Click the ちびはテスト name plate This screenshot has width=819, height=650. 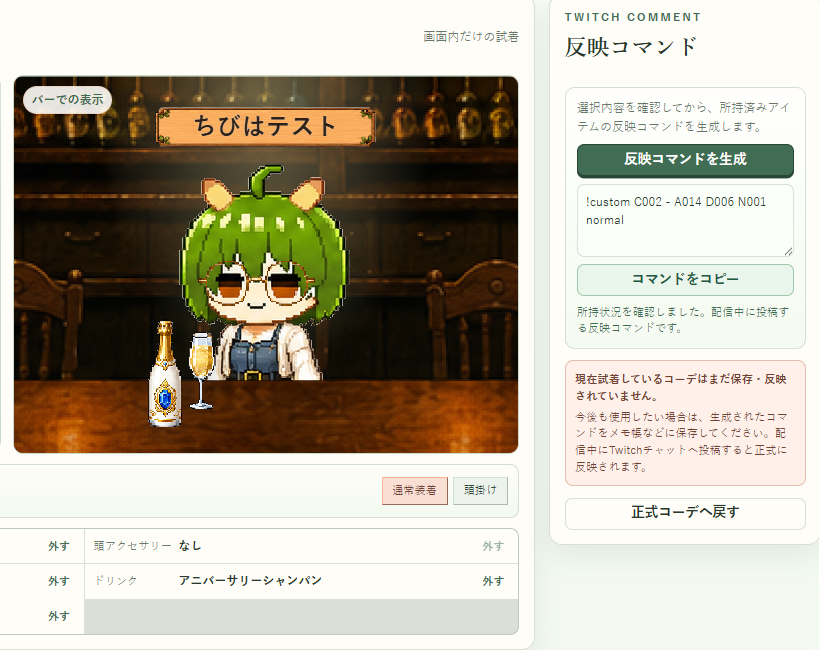[265, 126]
